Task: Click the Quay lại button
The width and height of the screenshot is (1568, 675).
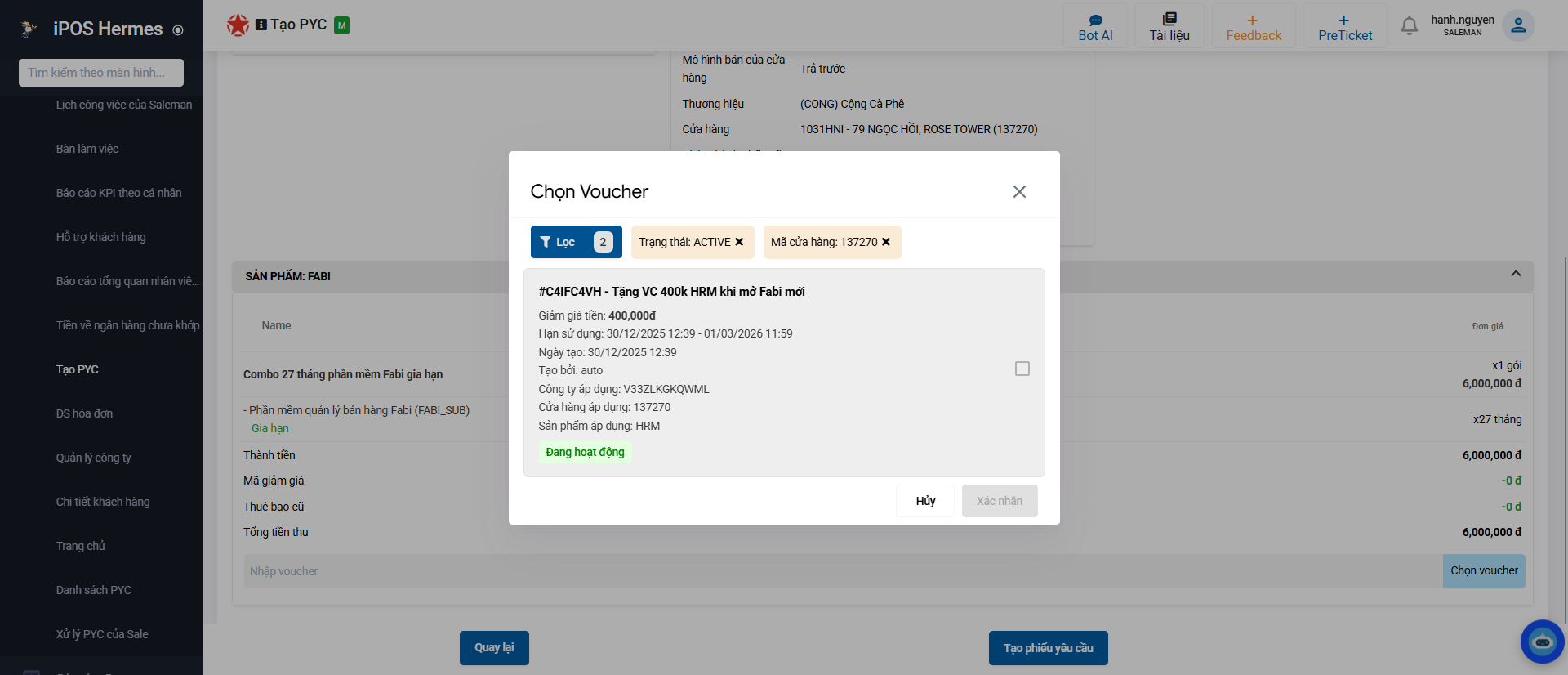Action: tap(494, 648)
